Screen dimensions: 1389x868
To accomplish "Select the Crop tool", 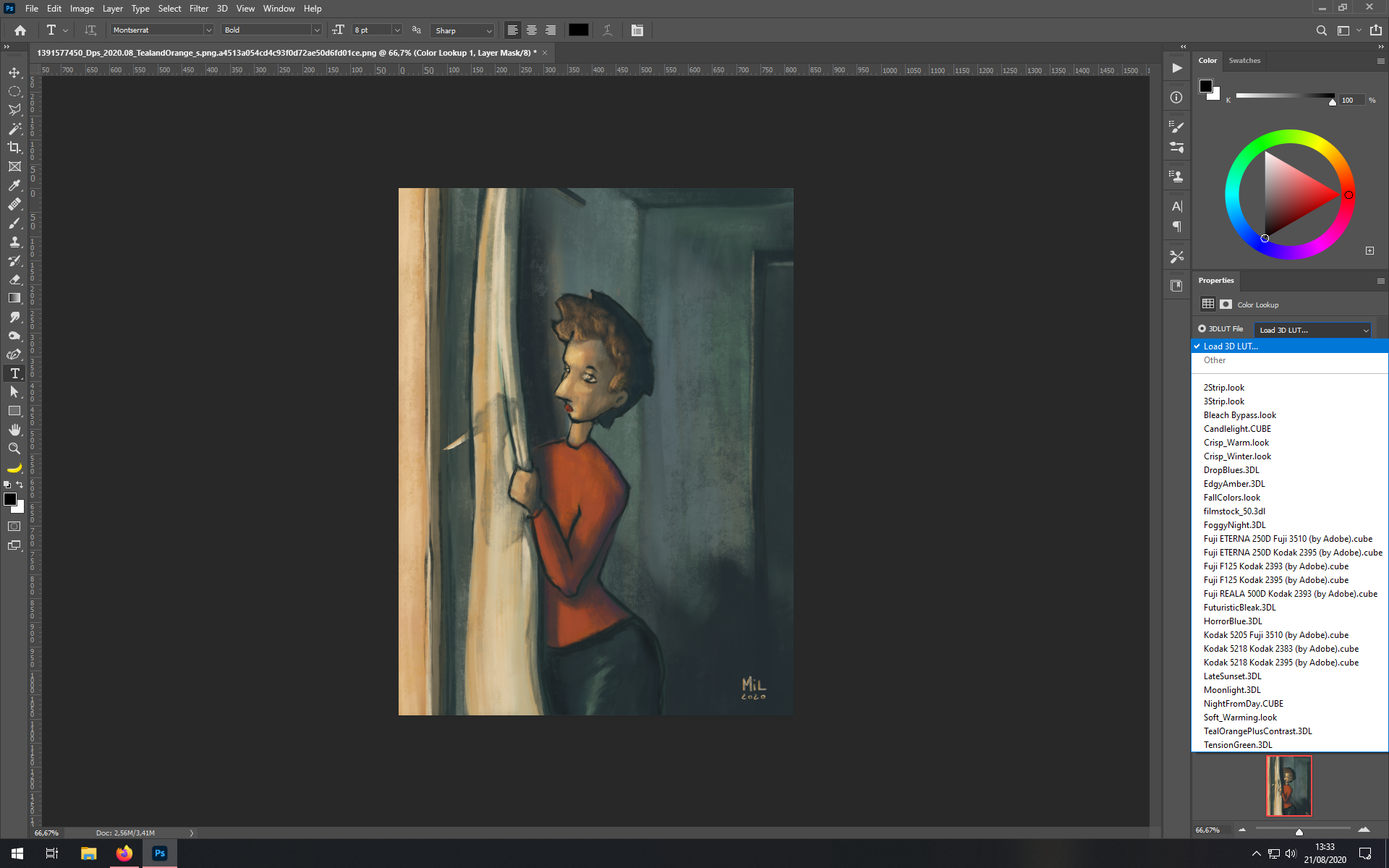I will tap(14, 148).
